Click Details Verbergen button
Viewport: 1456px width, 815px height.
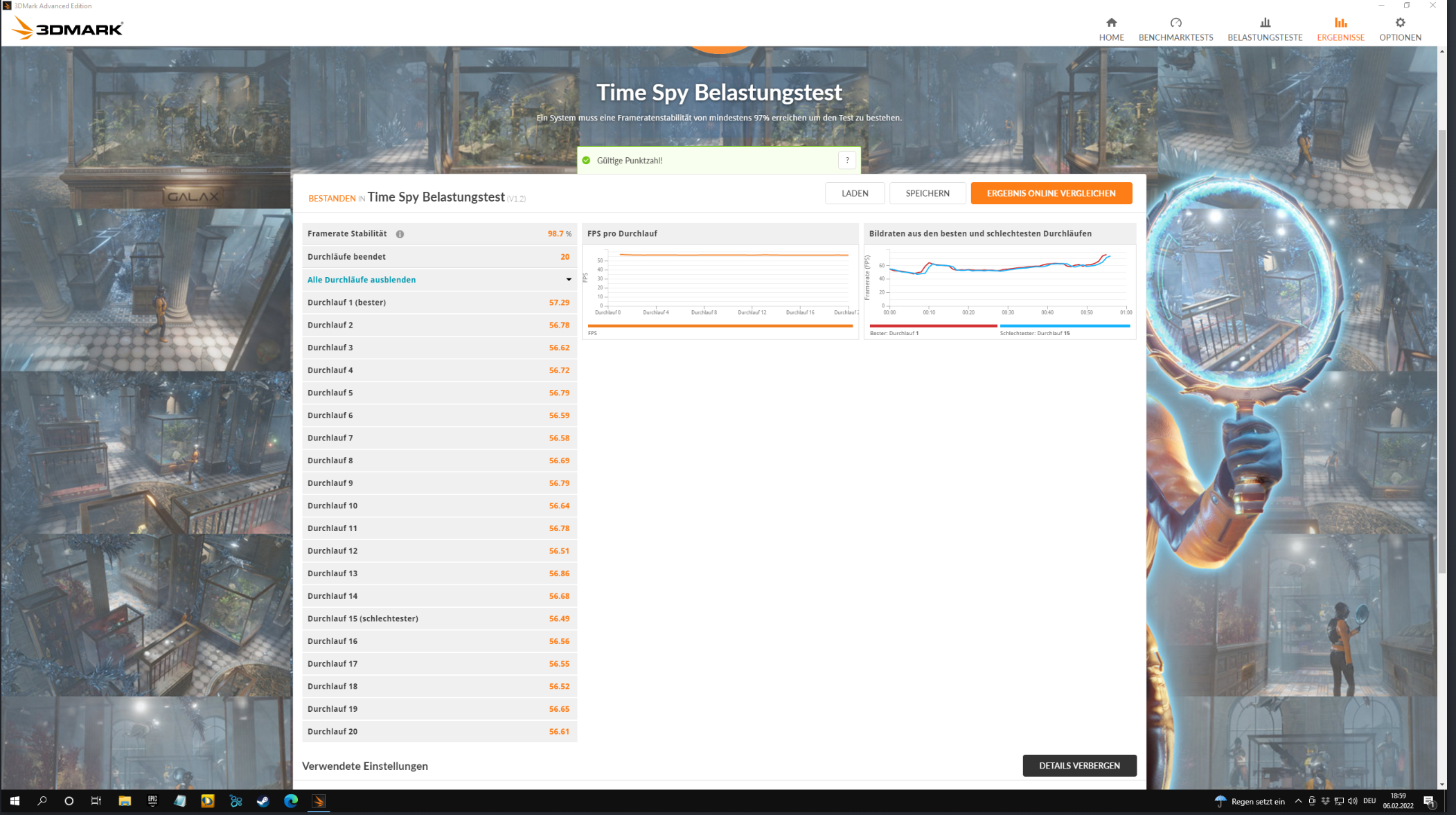pos(1079,765)
